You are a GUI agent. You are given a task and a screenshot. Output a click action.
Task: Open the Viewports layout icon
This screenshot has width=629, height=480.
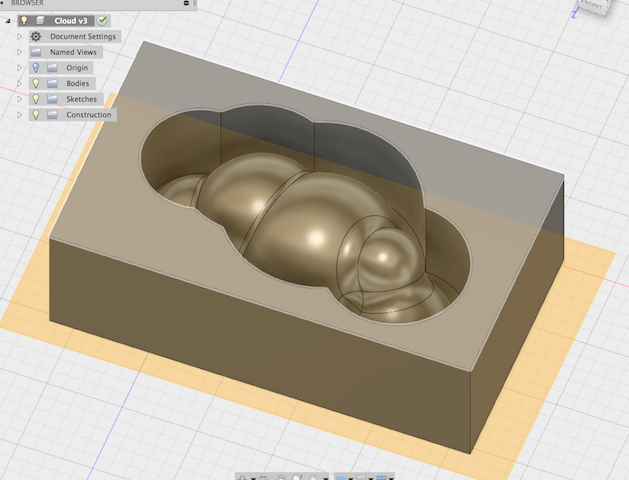coord(381,478)
